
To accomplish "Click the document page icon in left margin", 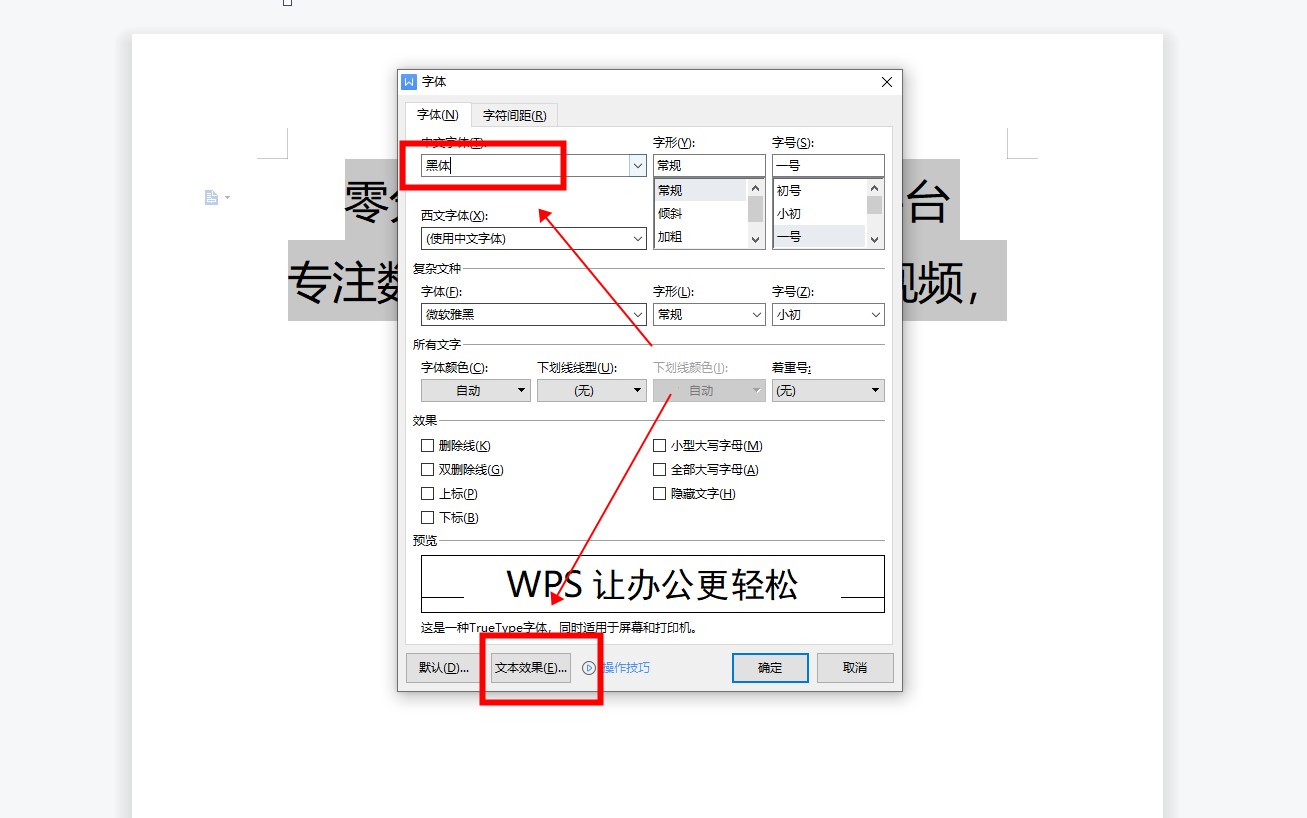I will pyautogui.click(x=211, y=198).
